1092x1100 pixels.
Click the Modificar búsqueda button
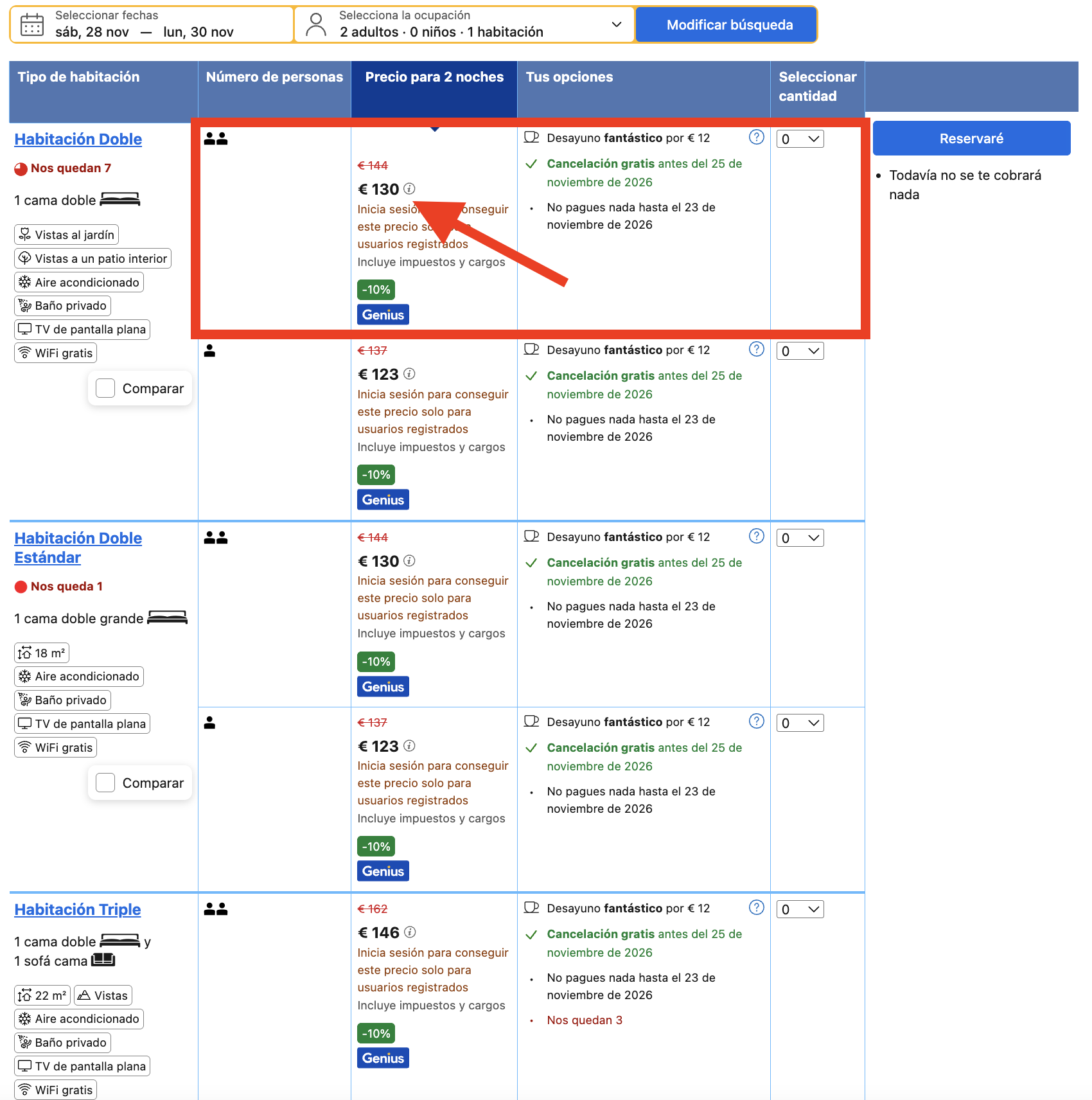tap(726, 24)
